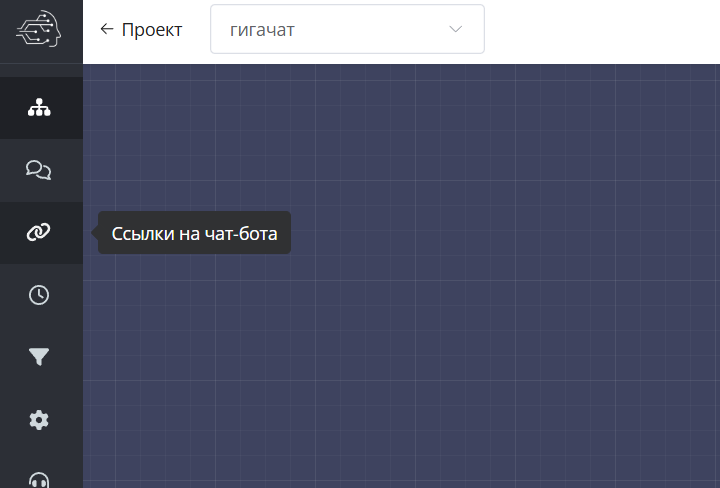Open the clock history icon
The image size is (720, 488).
coord(39,294)
